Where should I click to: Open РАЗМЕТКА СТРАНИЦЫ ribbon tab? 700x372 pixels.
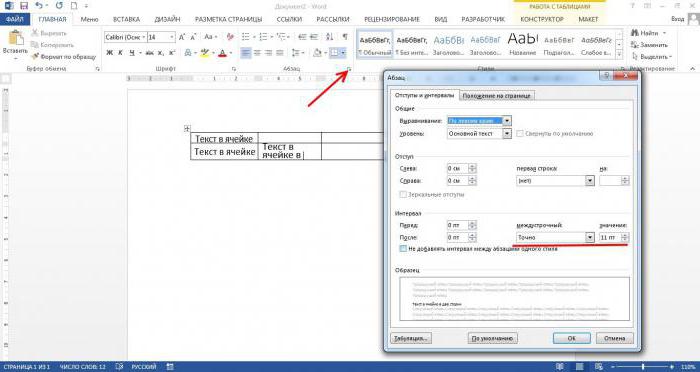[x=229, y=19]
